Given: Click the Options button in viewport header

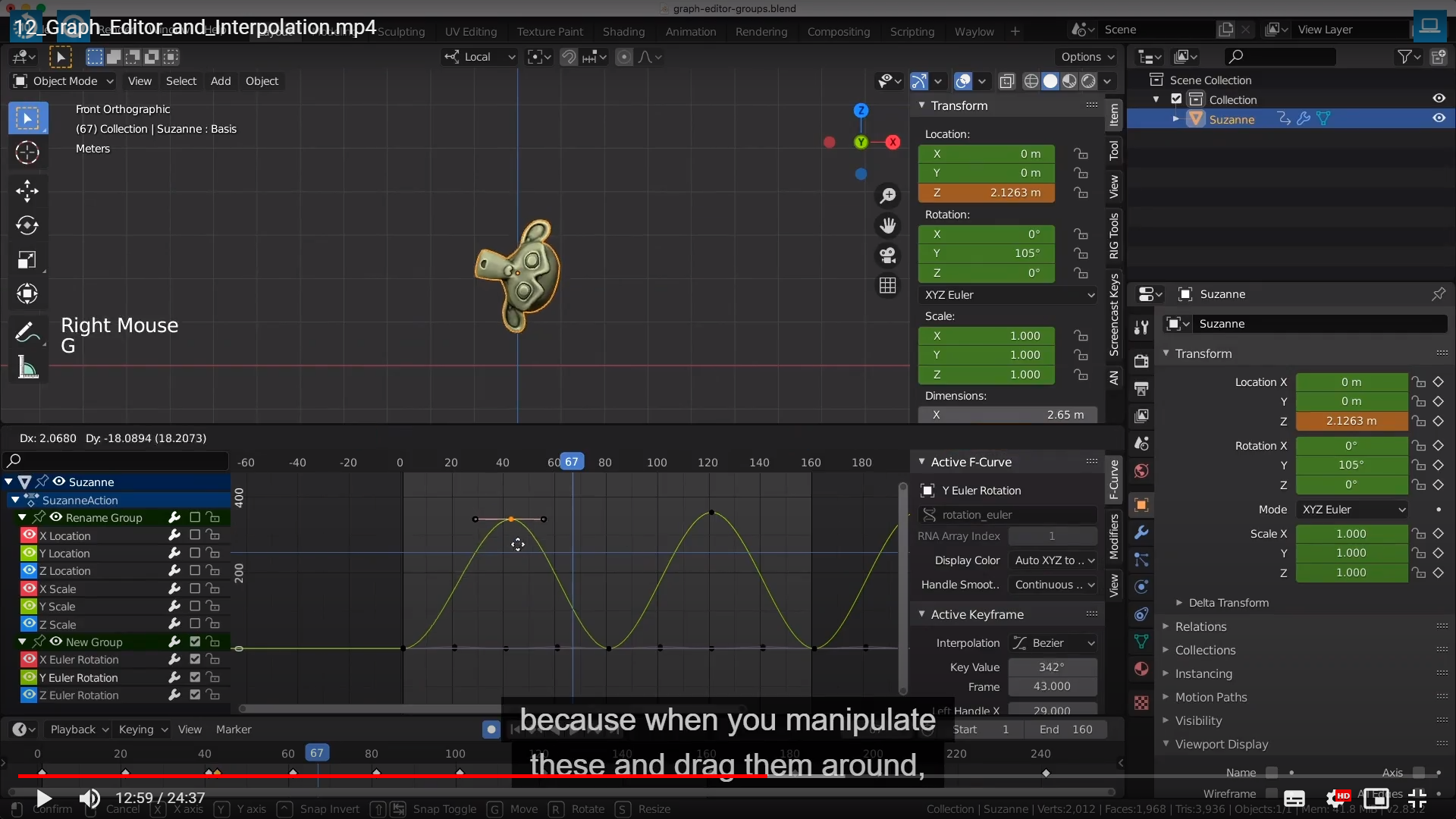Looking at the screenshot, I should [x=1087, y=57].
